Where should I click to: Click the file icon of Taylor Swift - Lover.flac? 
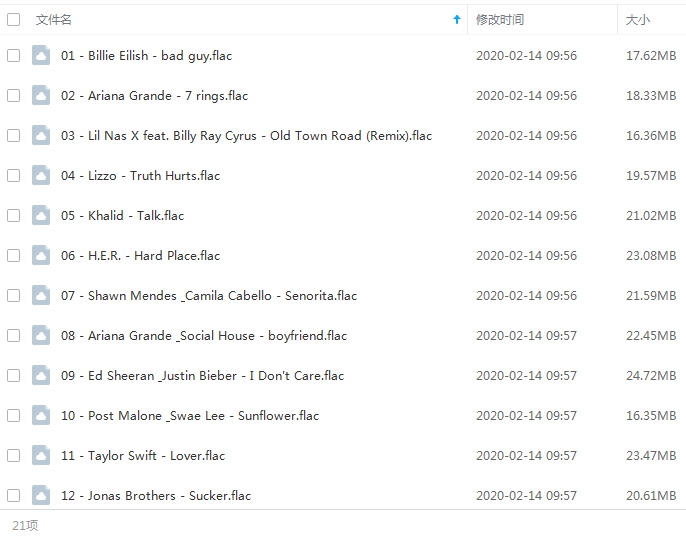coord(41,455)
